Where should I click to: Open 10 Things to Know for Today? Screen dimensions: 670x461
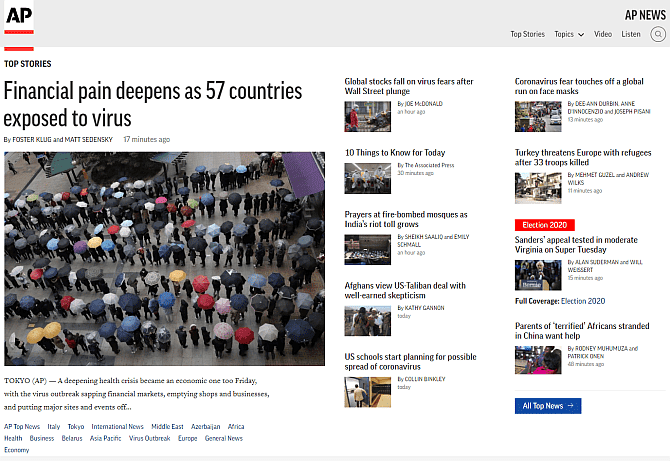(395, 153)
